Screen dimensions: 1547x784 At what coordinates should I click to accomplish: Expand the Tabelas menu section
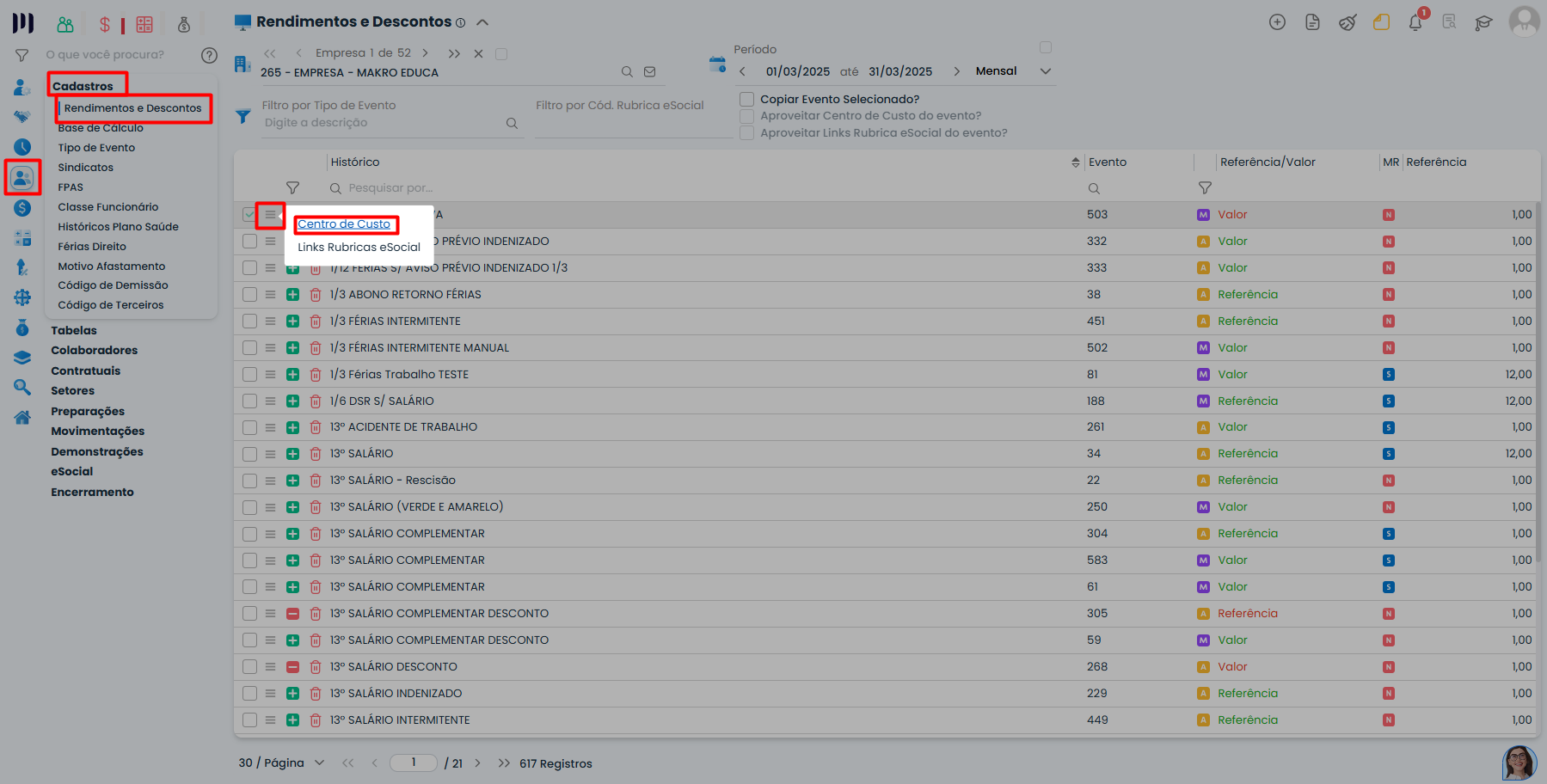tap(74, 331)
